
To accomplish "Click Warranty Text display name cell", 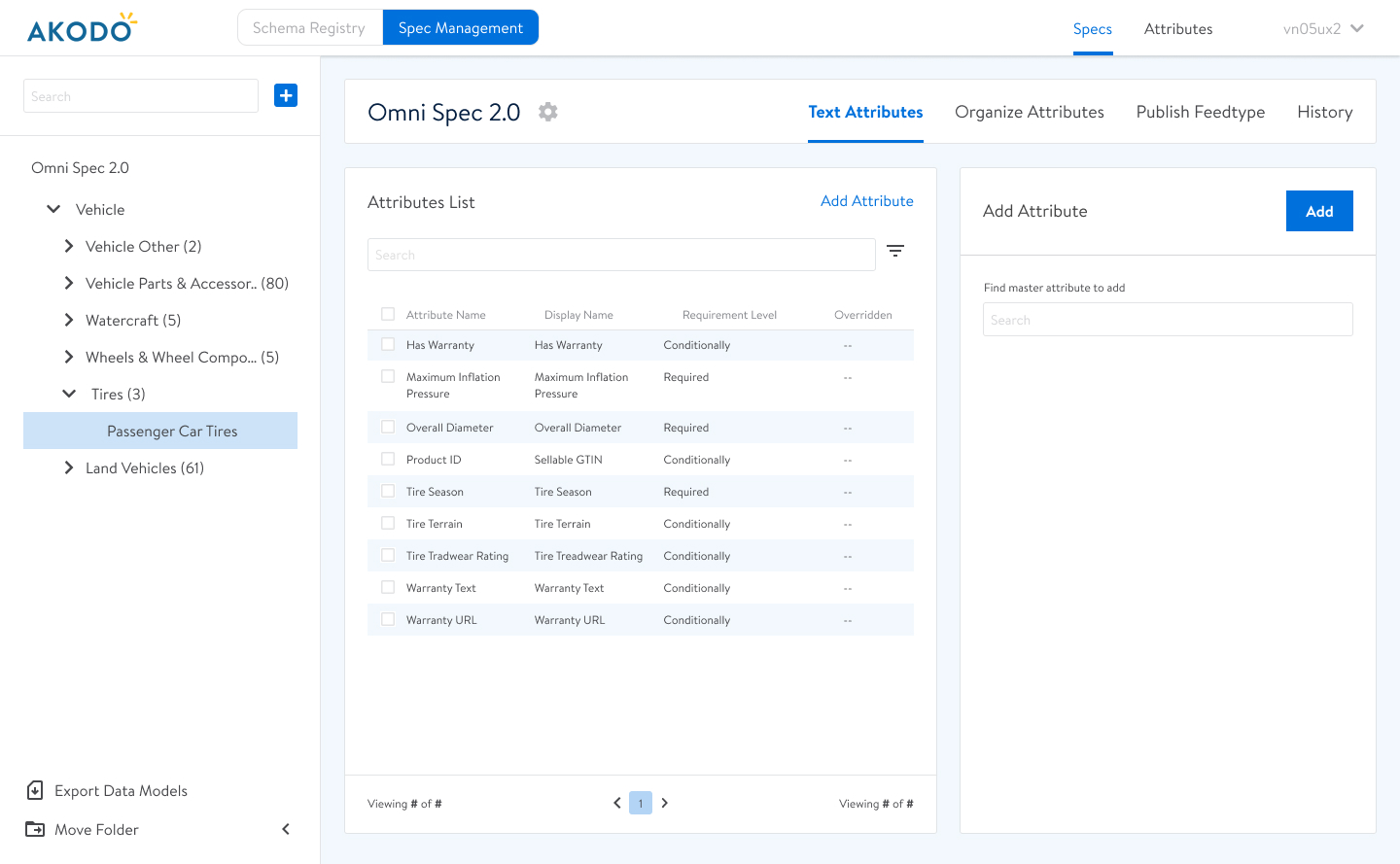I will tap(569, 588).
